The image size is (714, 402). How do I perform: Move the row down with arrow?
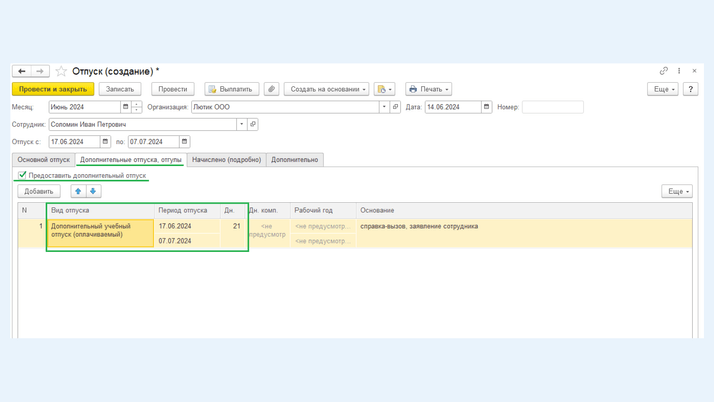click(x=93, y=191)
